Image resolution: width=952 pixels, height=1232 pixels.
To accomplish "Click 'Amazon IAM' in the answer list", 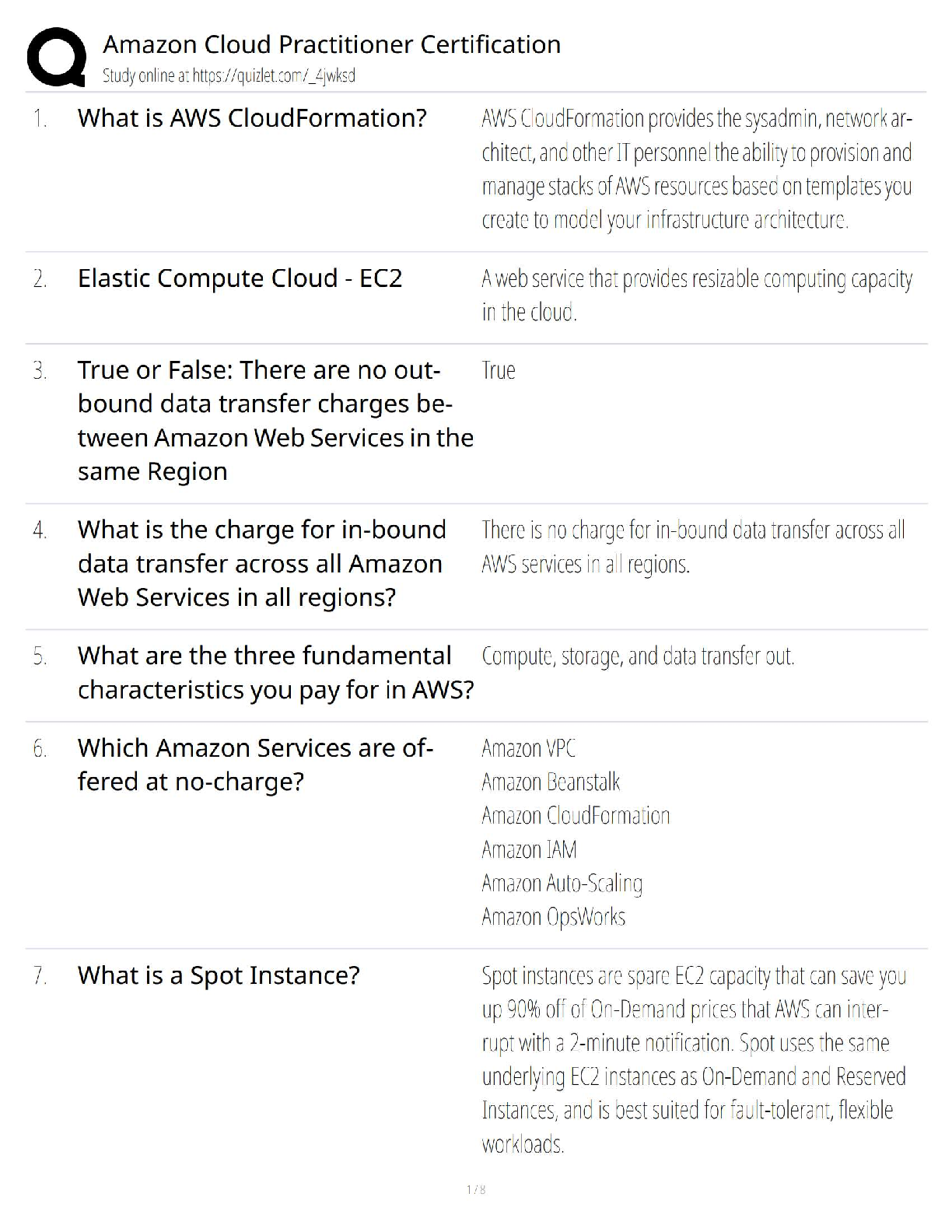I will click(529, 849).
